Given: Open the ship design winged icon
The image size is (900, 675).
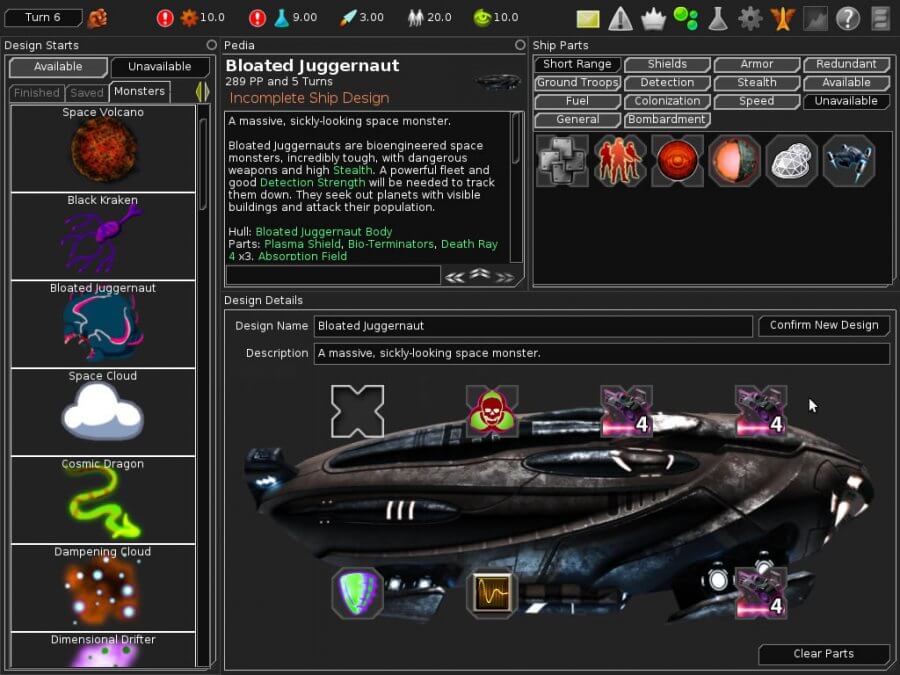Looking at the screenshot, I should (782, 18).
